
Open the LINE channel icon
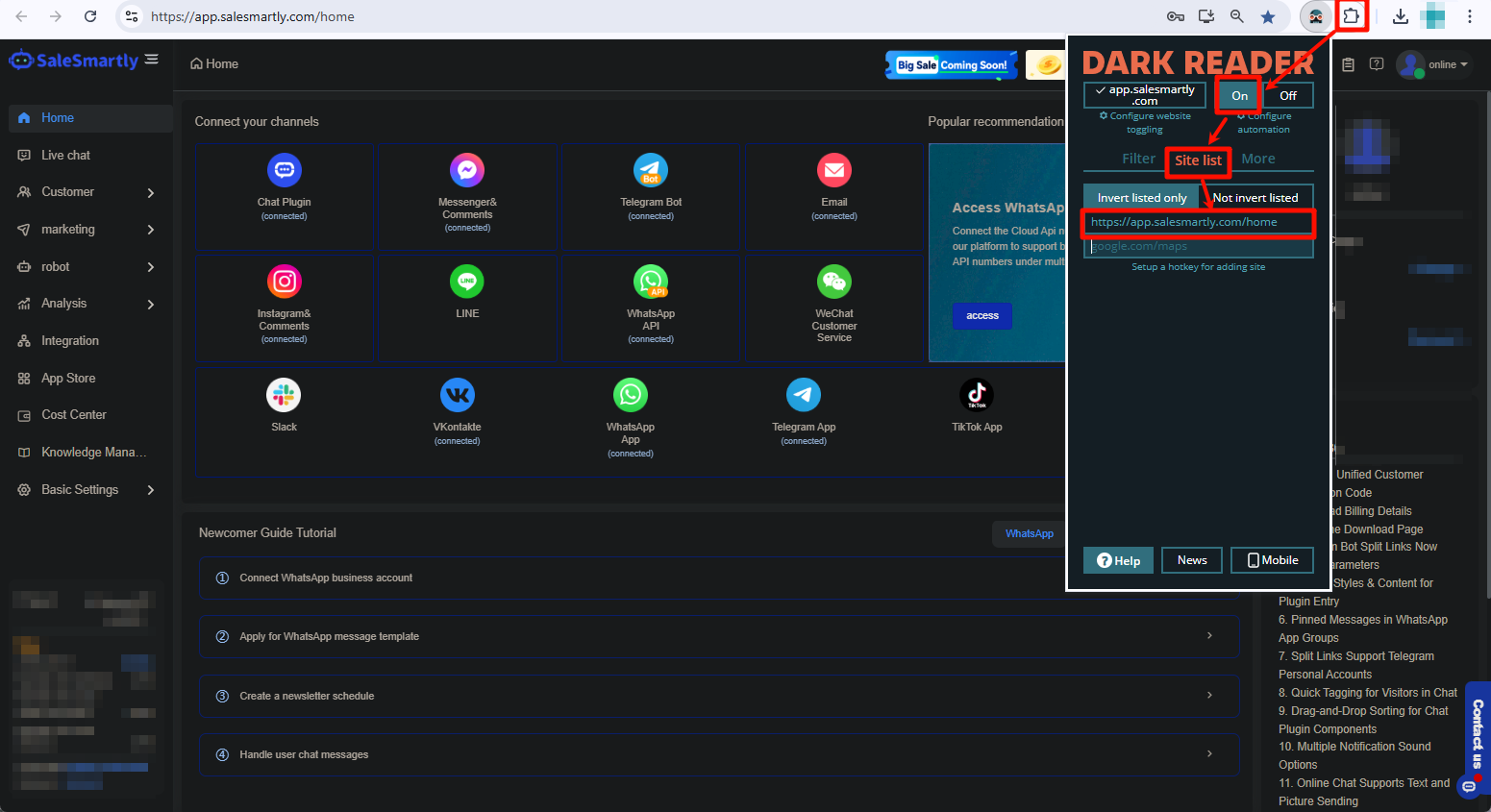(467, 281)
